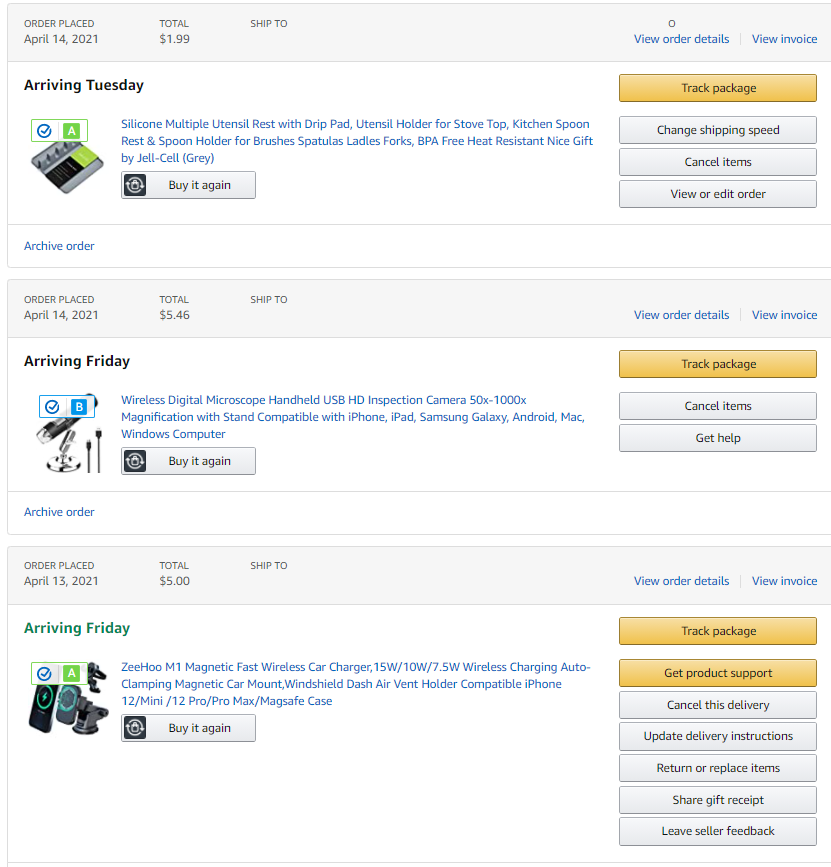831x867 pixels.
Task: Toggle the checkmark badge on car charger image
Action: [44, 673]
